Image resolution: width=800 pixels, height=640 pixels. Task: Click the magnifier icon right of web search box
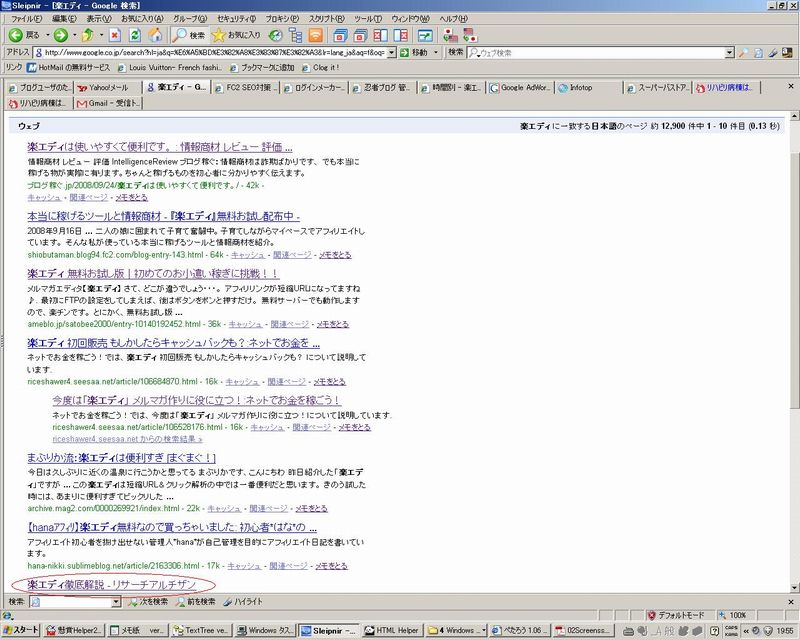click(x=744, y=53)
